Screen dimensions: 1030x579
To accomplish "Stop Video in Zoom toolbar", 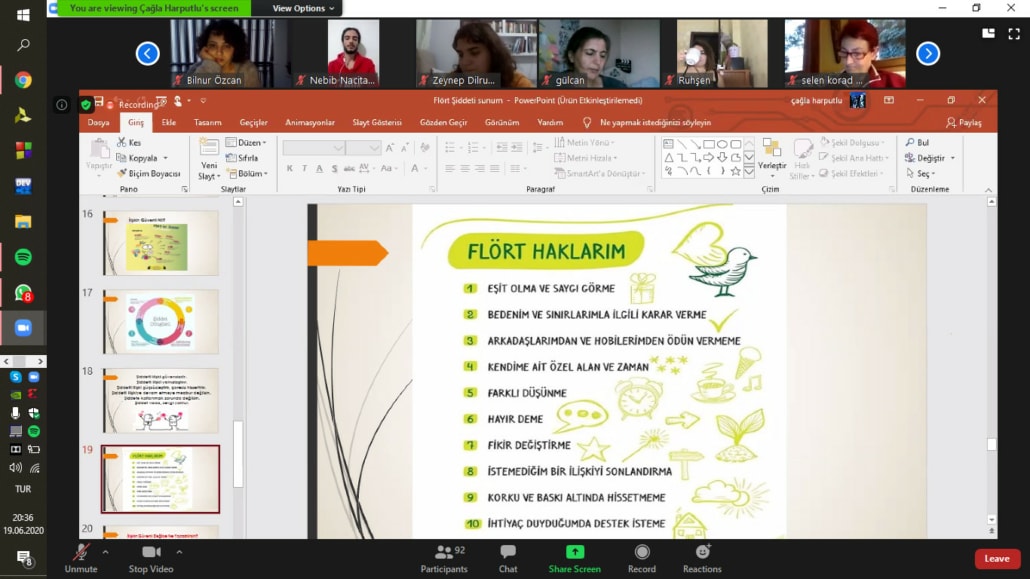I will [x=151, y=553].
